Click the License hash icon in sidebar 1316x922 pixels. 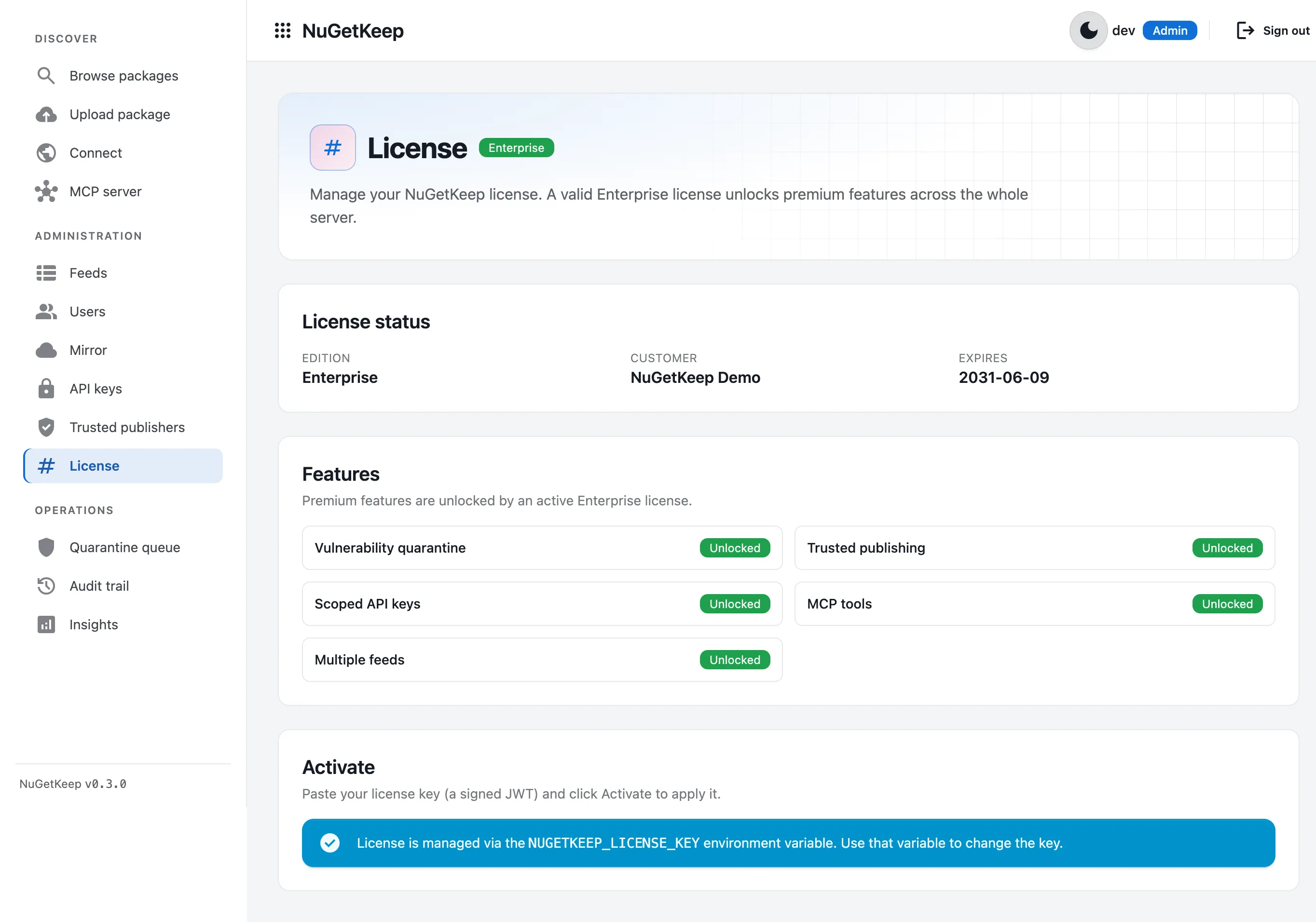click(46, 466)
